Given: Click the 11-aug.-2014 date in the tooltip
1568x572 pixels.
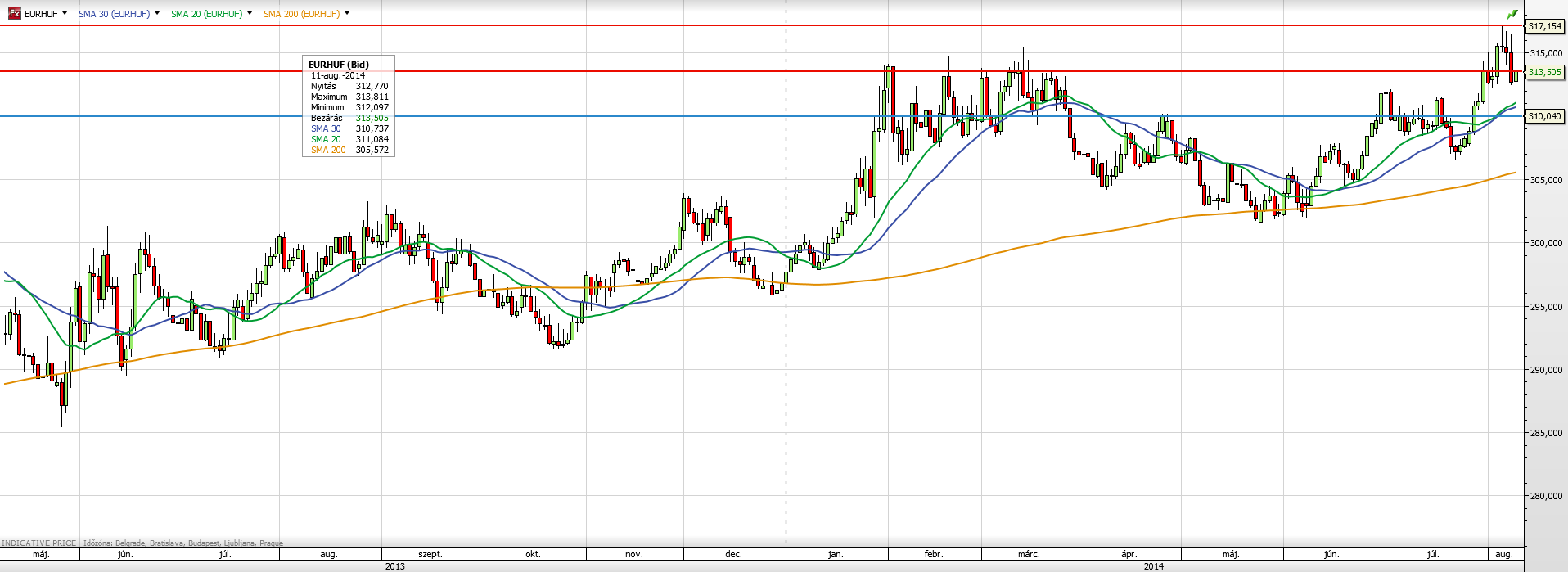Looking at the screenshot, I should [338, 75].
